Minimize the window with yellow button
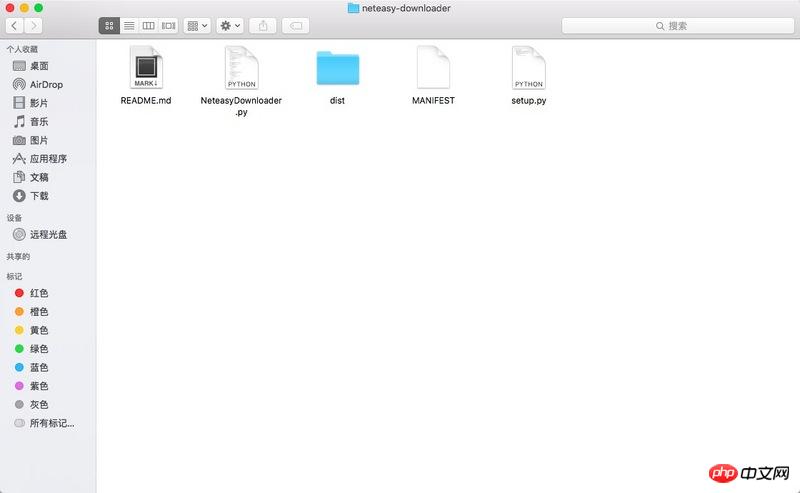Image resolution: width=800 pixels, height=493 pixels. (x=24, y=8)
